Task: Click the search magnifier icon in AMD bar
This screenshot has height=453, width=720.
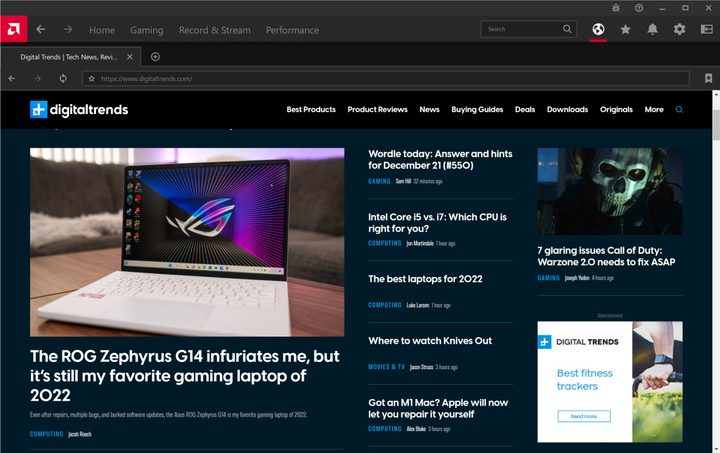Action: pyautogui.click(x=567, y=29)
